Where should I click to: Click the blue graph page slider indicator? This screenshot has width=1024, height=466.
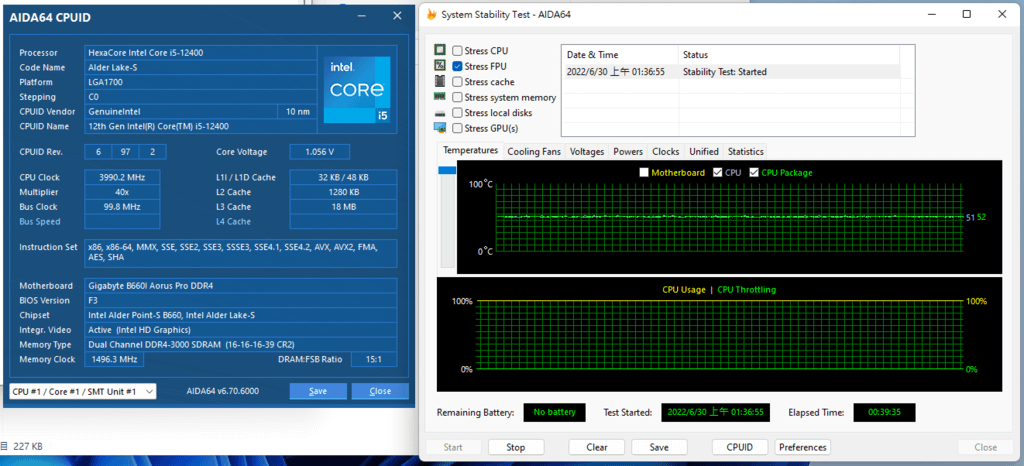coord(447,170)
